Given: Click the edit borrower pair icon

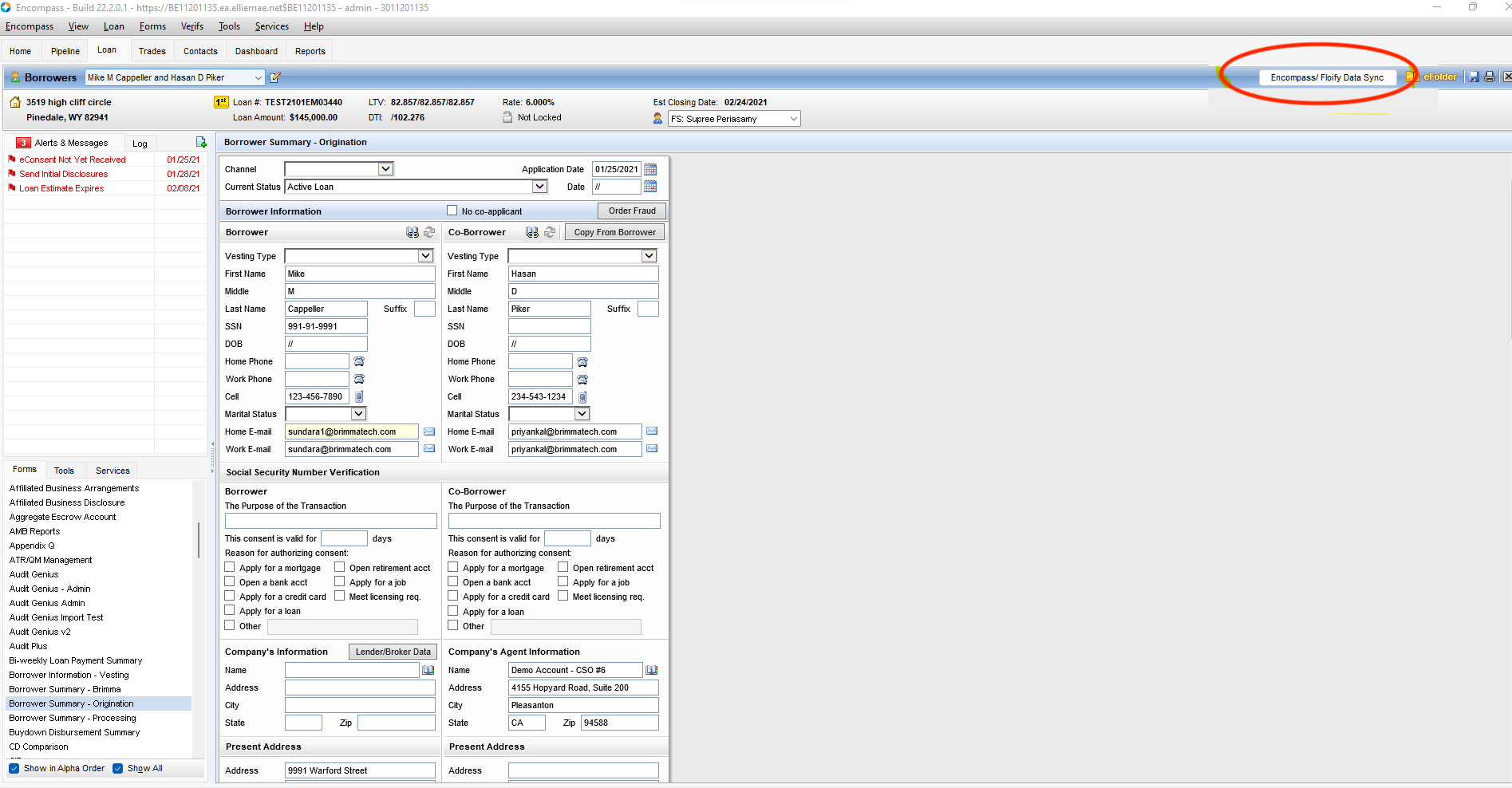Looking at the screenshot, I should pos(275,77).
